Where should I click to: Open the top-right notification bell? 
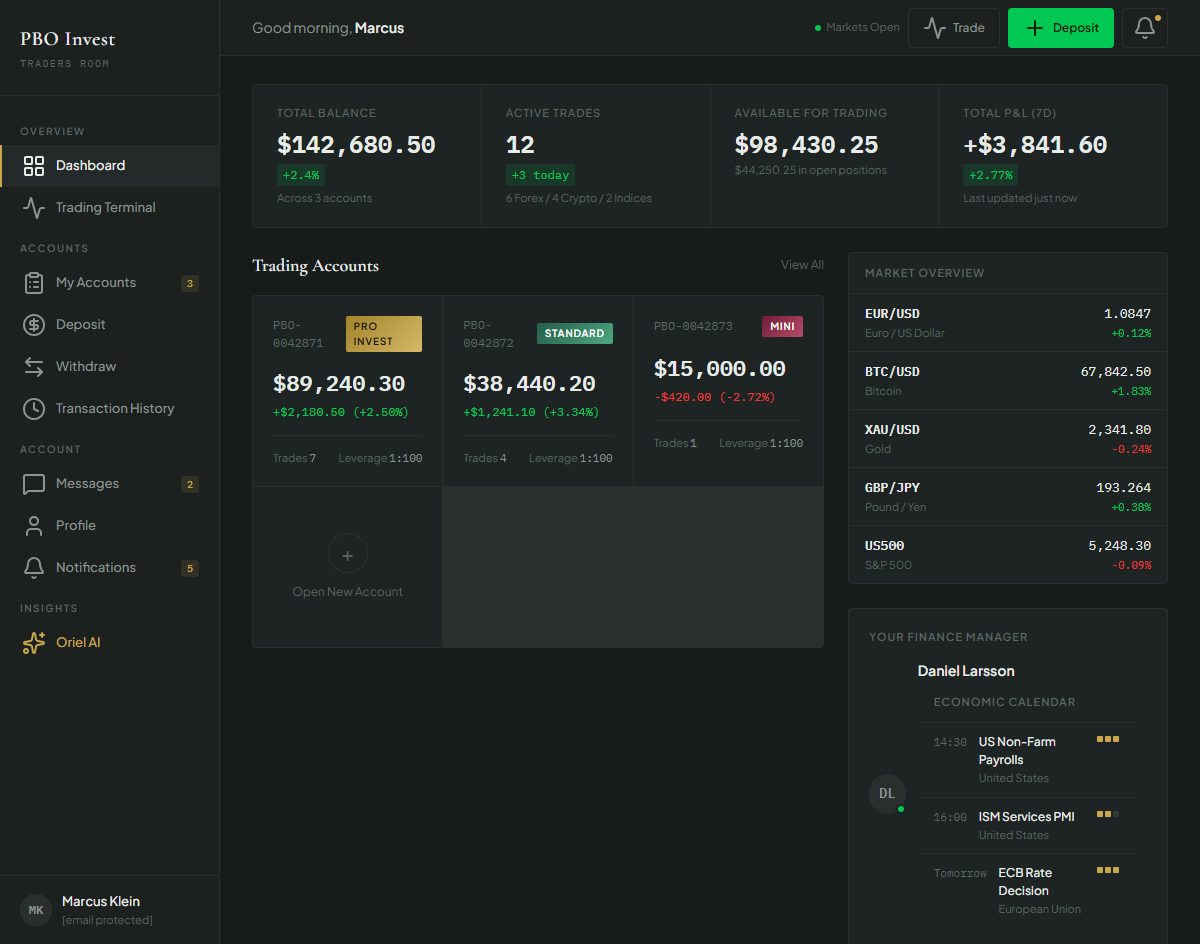(1144, 27)
